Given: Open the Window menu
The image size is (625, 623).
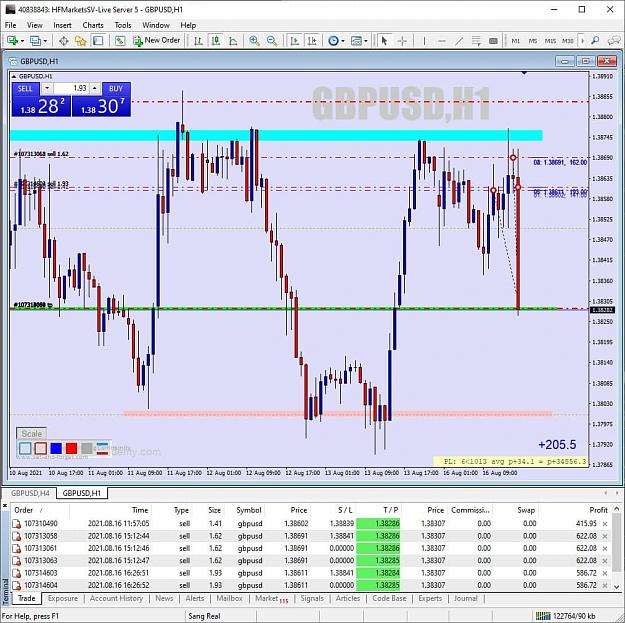Looking at the screenshot, I should (156, 25).
